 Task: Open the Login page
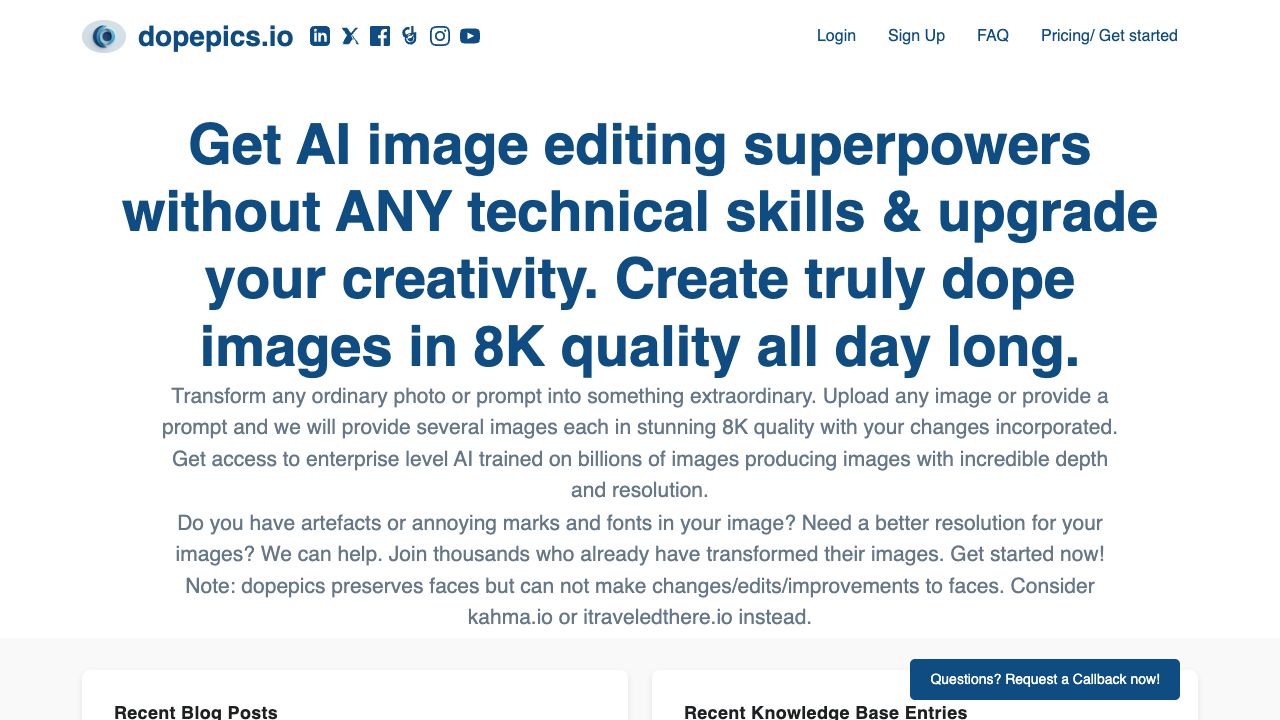pyautogui.click(x=836, y=36)
